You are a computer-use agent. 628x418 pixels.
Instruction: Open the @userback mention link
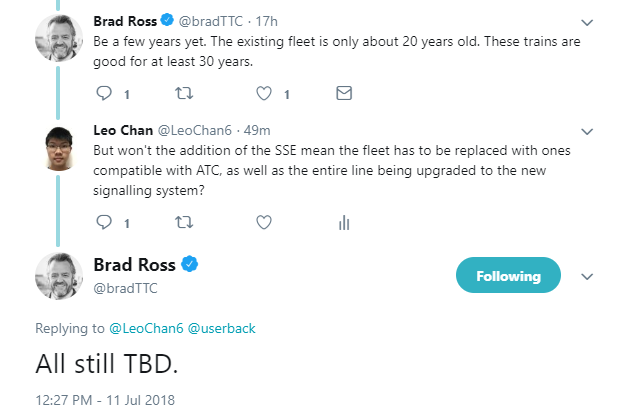point(216,328)
